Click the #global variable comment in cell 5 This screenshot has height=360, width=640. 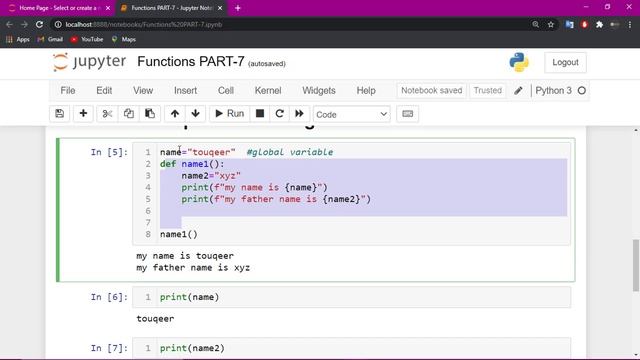point(290,152)
